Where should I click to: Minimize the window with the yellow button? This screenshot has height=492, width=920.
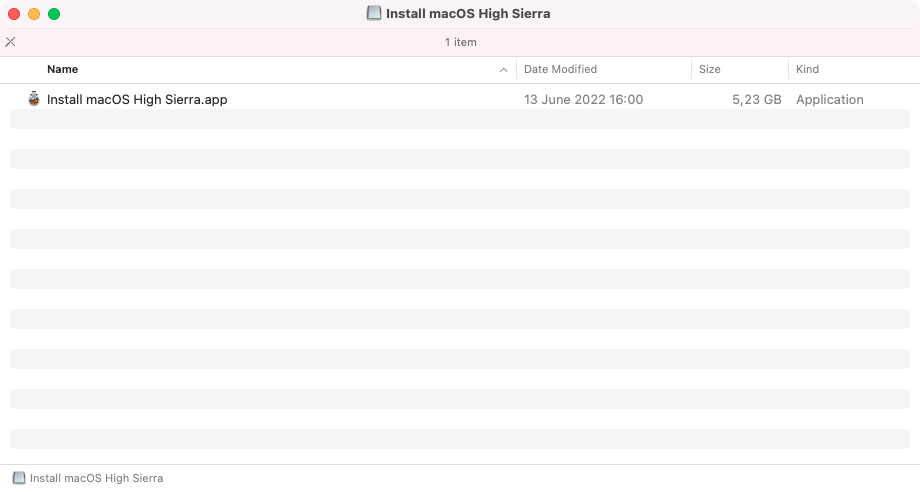34,14
